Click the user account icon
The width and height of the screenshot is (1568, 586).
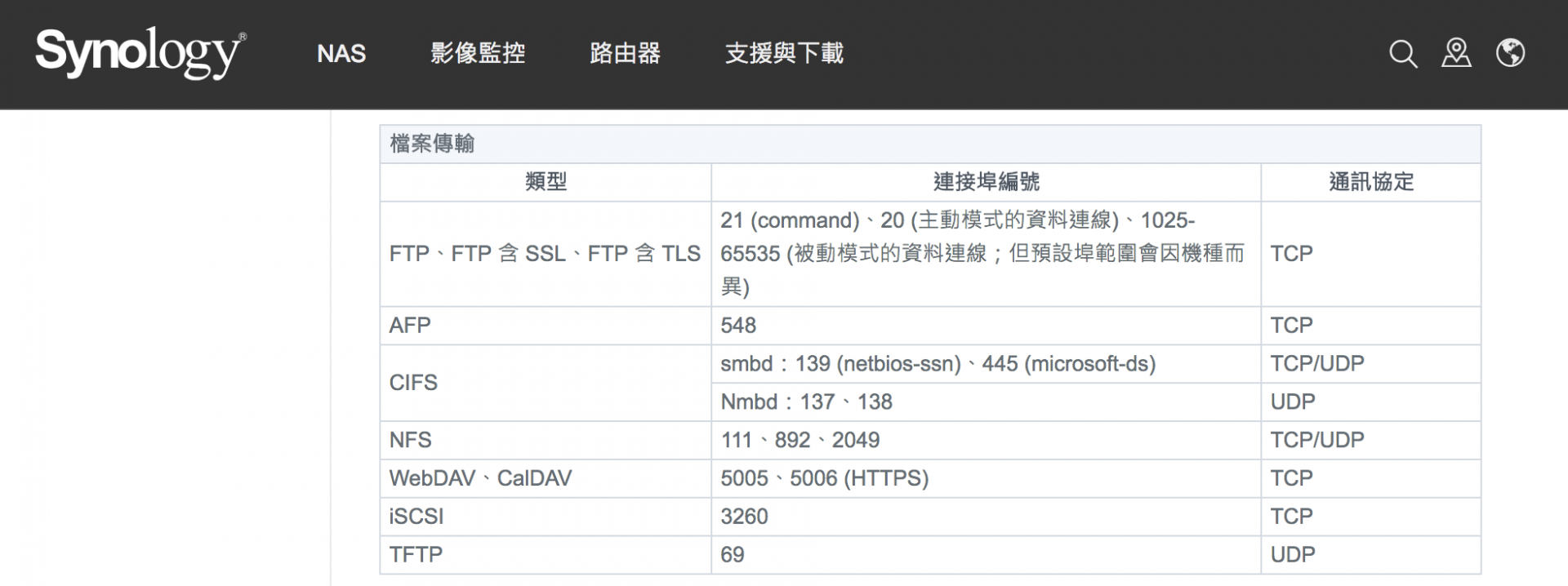1456,53
